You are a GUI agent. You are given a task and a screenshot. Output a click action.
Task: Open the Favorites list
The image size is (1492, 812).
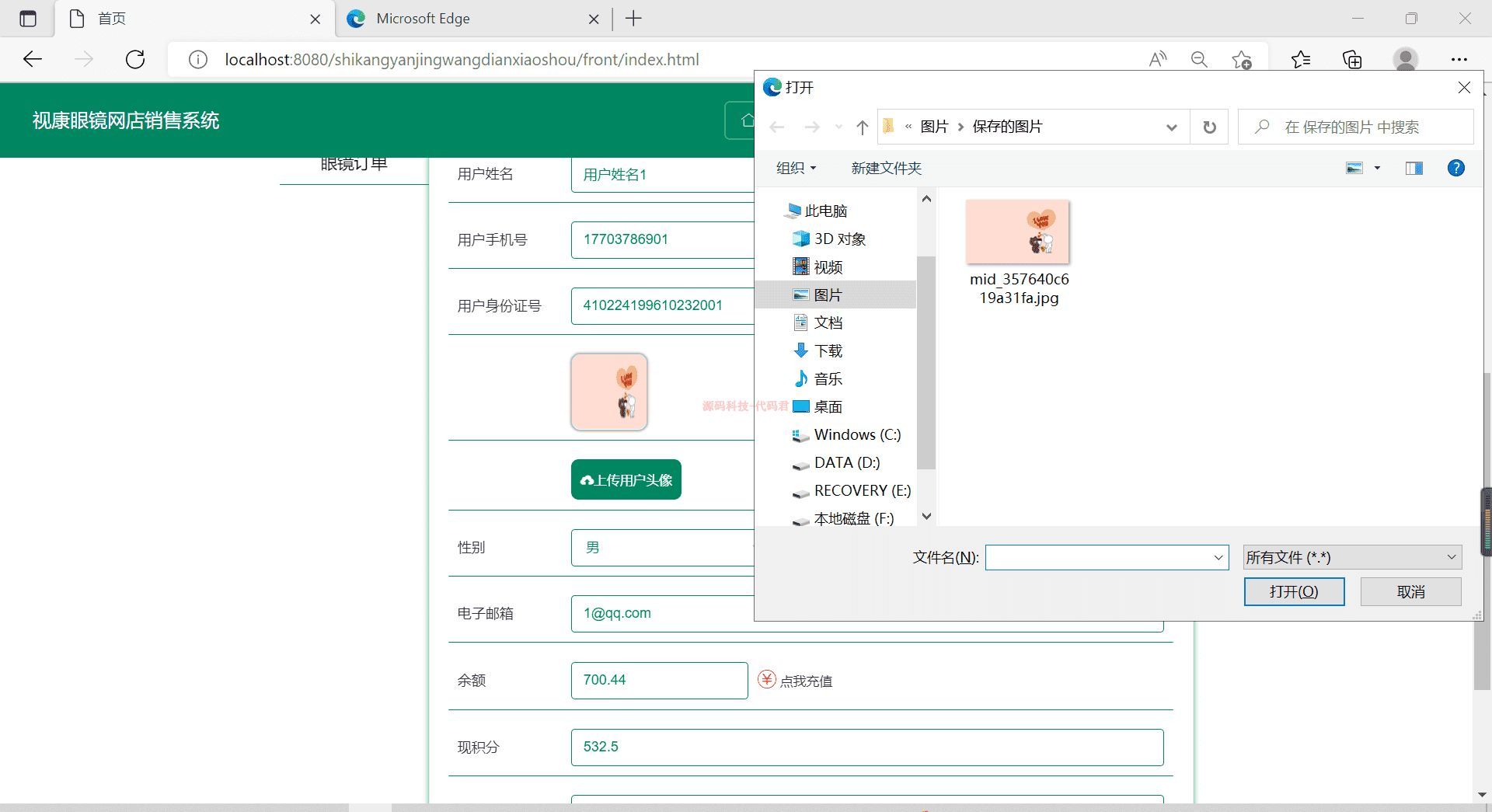[x=1301, y=60]
